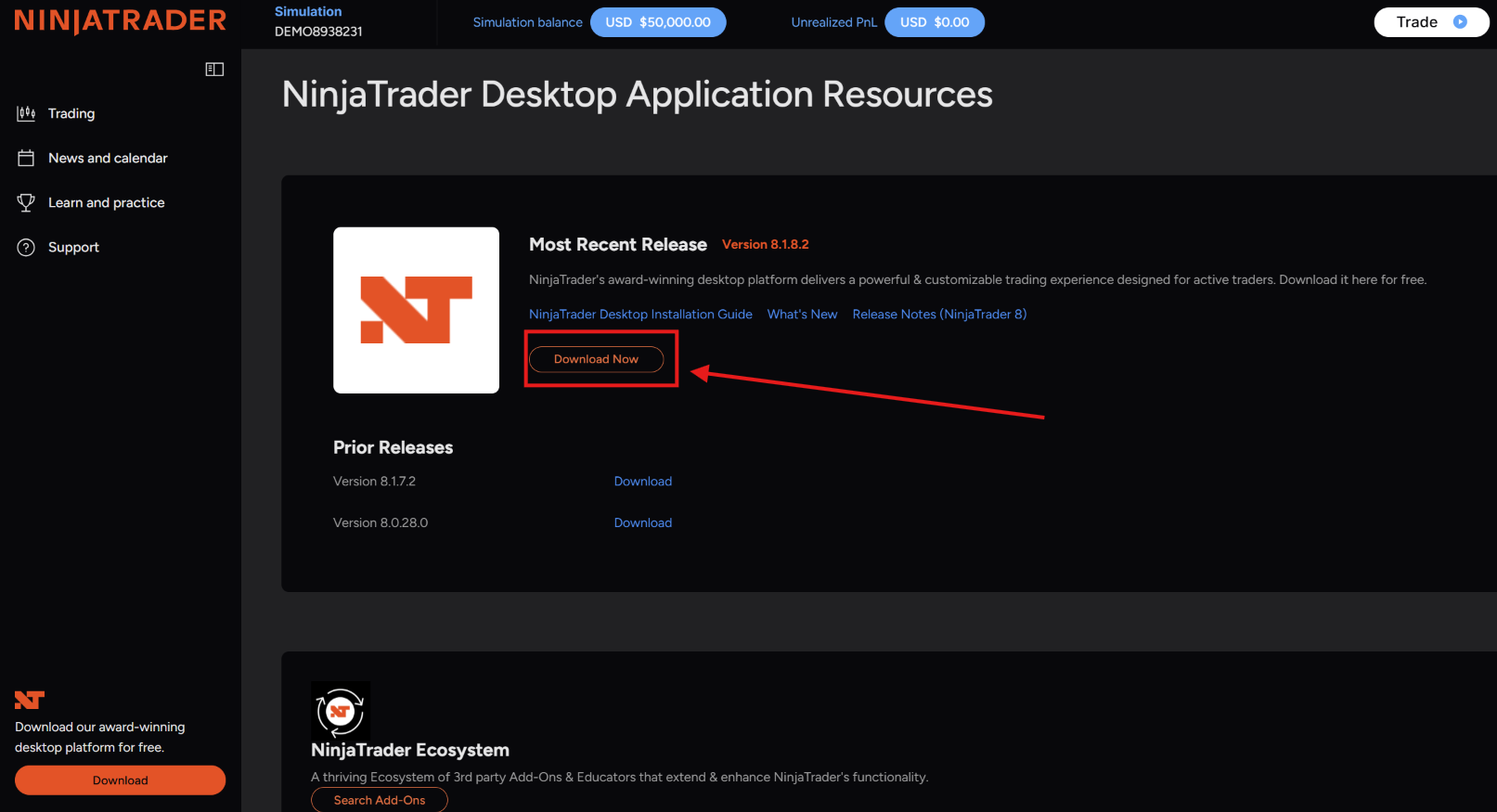This screenshot has height=812, width=1497.
Task: Click the Unrealized PnL USD $0.00 pill
Action: [935, 22]
